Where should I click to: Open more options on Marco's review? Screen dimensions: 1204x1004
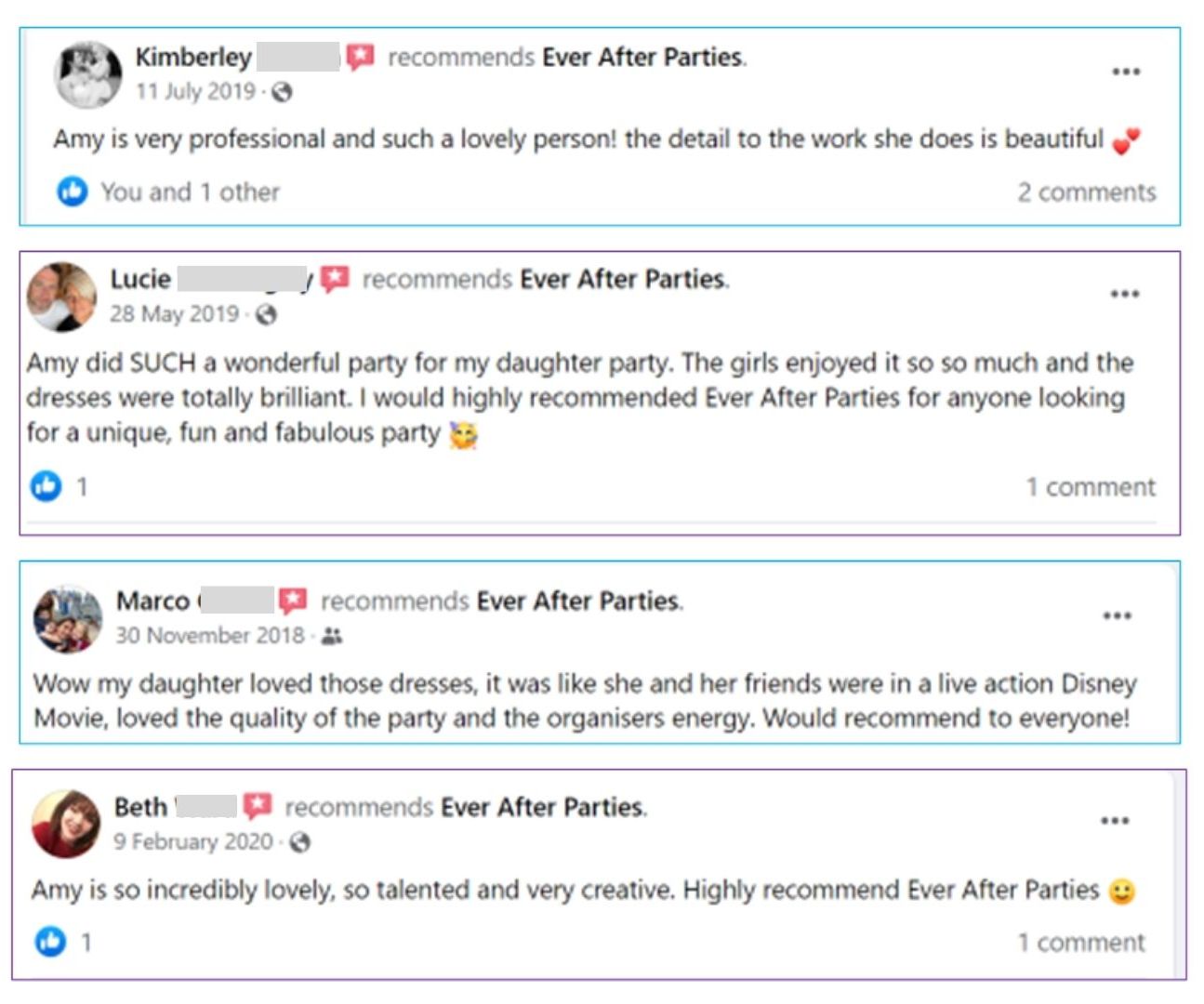coord(1117,615)
